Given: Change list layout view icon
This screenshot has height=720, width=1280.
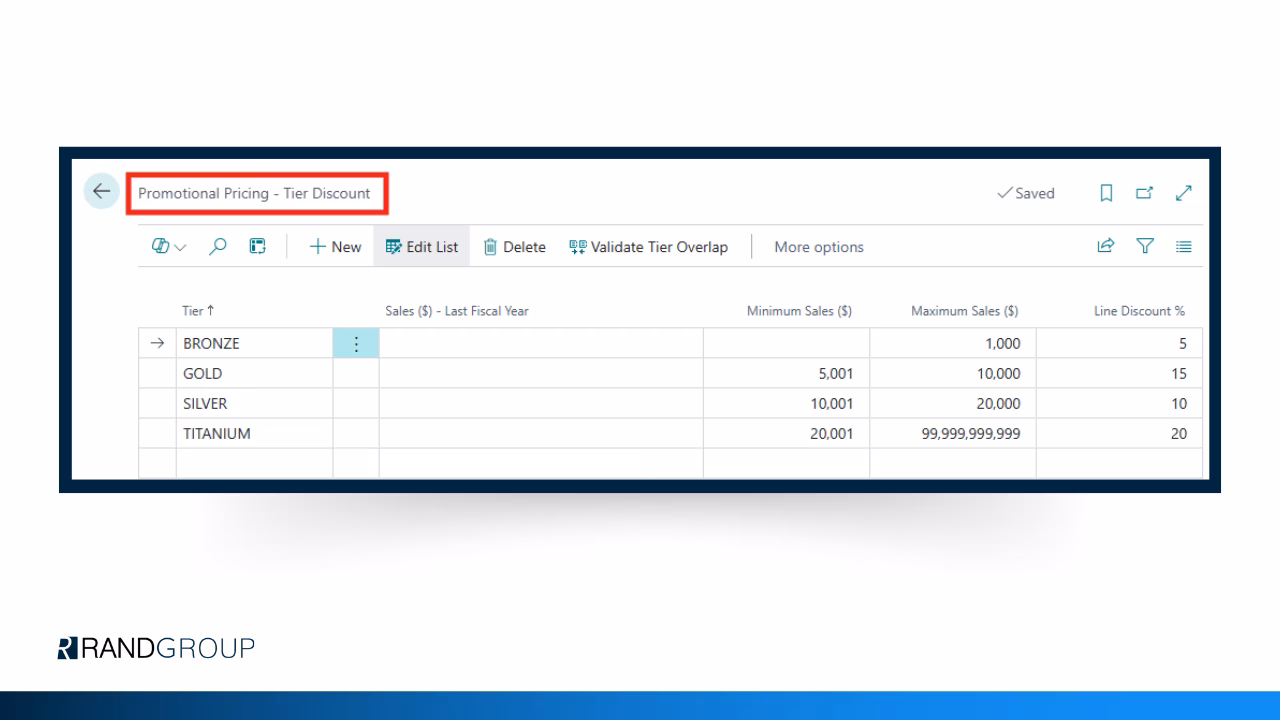Looking at the screenshot, I should click(x=1184, y=246).
